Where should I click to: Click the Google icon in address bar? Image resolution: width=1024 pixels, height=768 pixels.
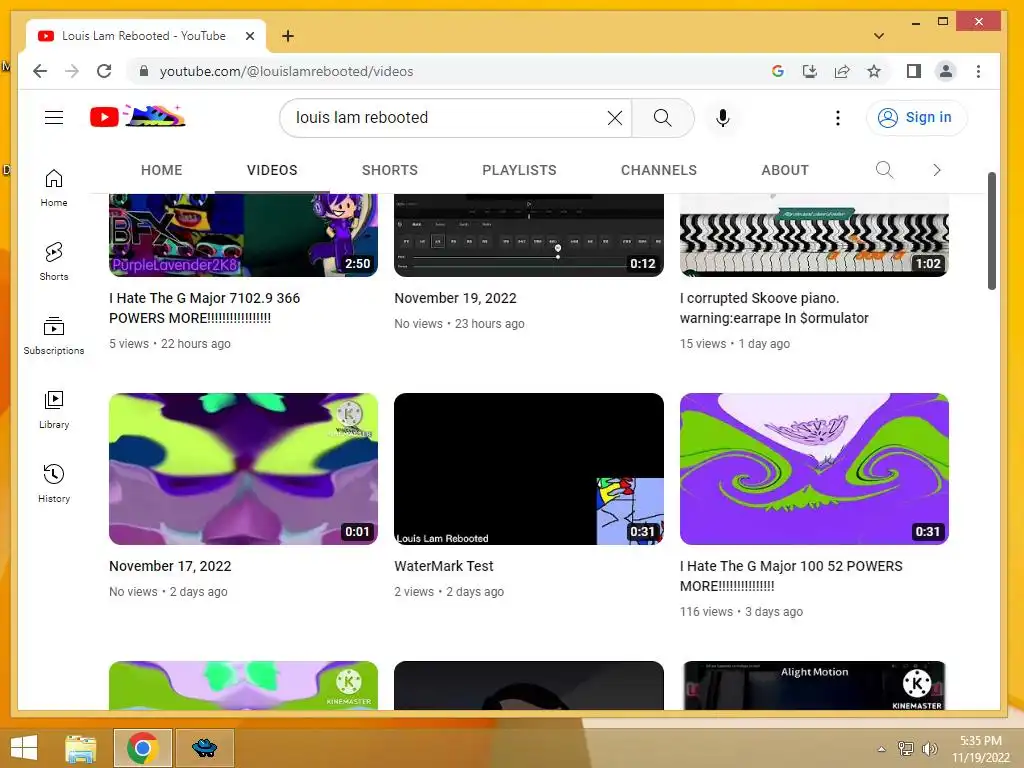(x=777, y=71)
